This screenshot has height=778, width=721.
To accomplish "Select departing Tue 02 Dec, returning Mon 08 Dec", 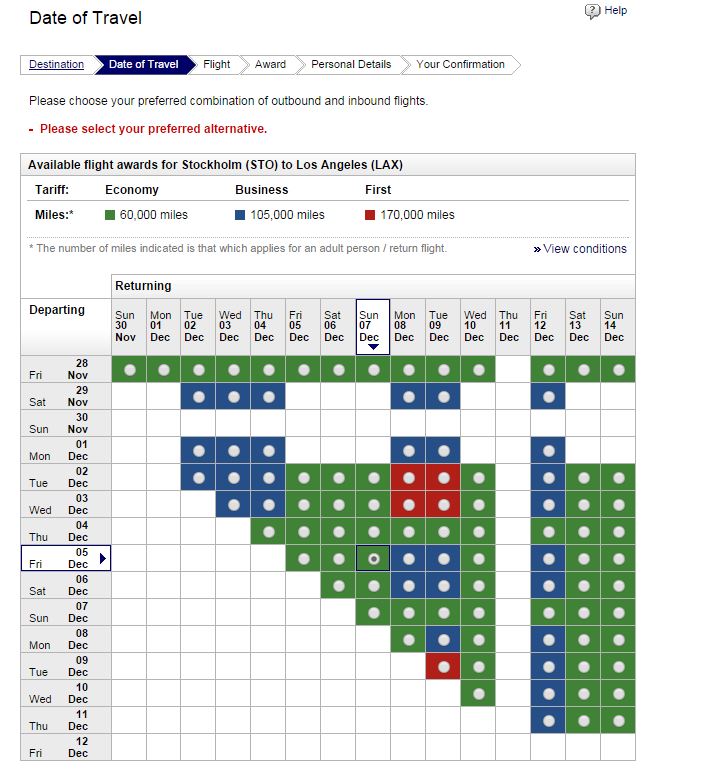I will pyautogui.click(x=409, y=478).
